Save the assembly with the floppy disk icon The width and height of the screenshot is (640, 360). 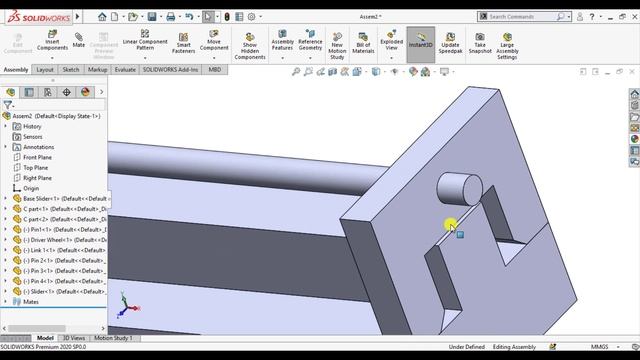pyautogui.click(x=152, y=17)
